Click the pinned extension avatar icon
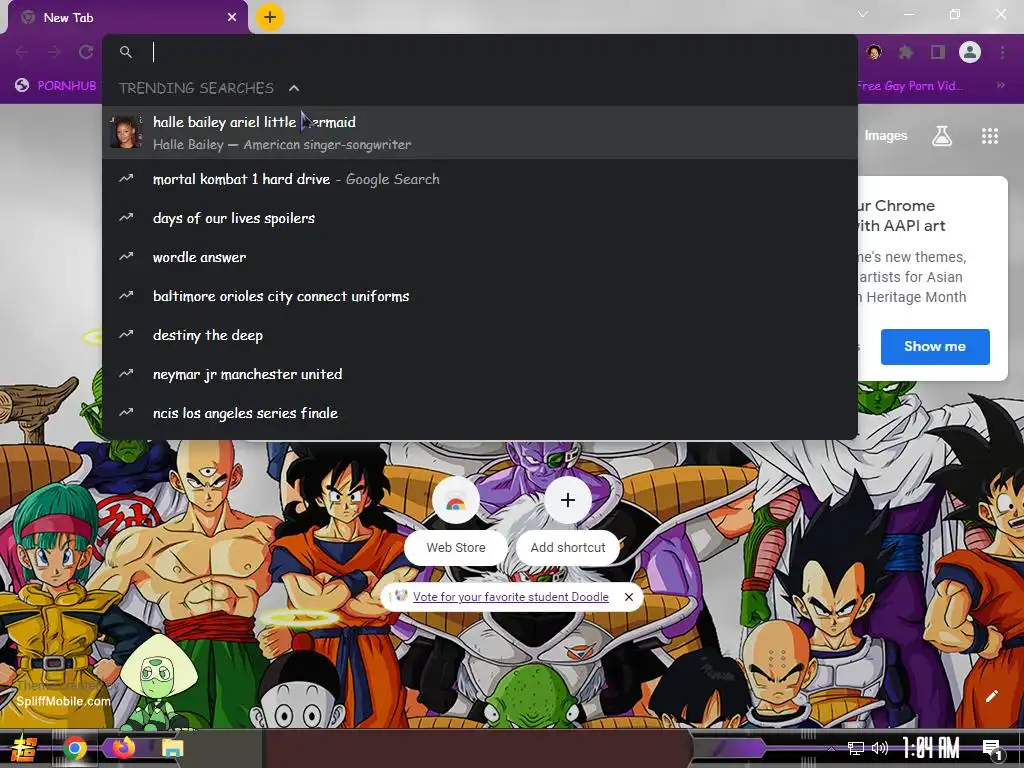The width and height of the screenshot is (1024, 768). tap(874, 52)
